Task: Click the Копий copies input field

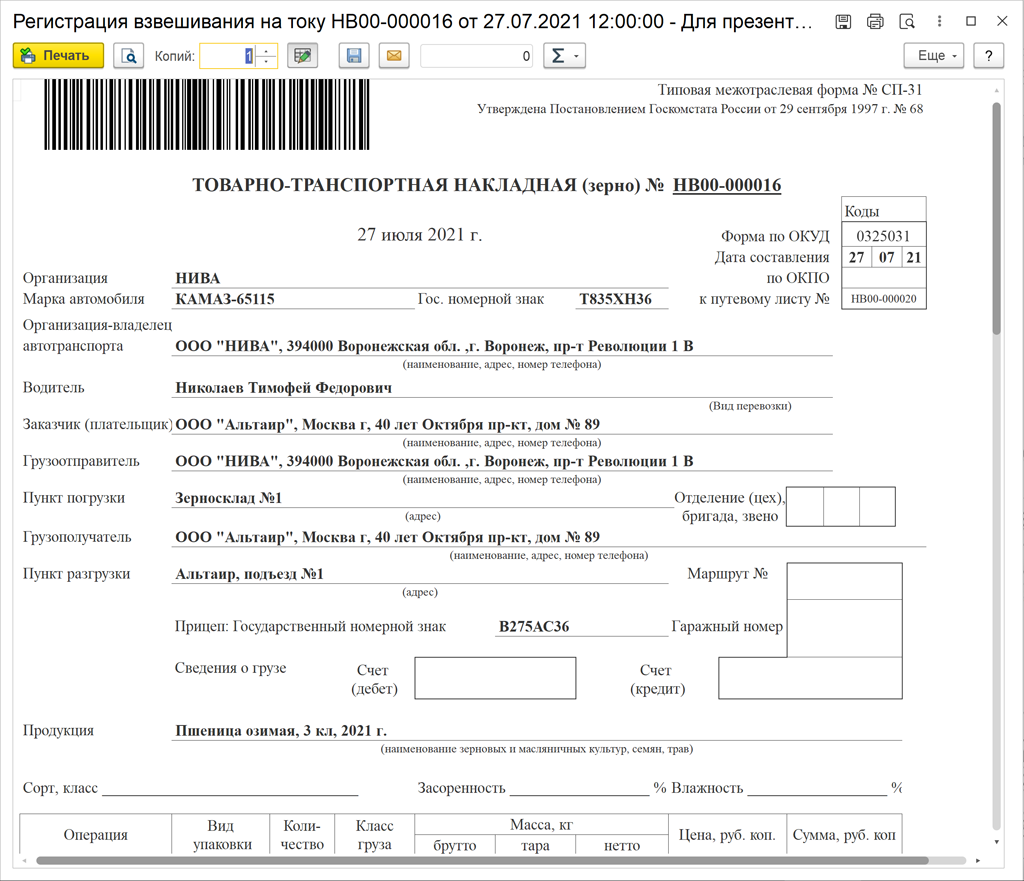Action: 226,56
